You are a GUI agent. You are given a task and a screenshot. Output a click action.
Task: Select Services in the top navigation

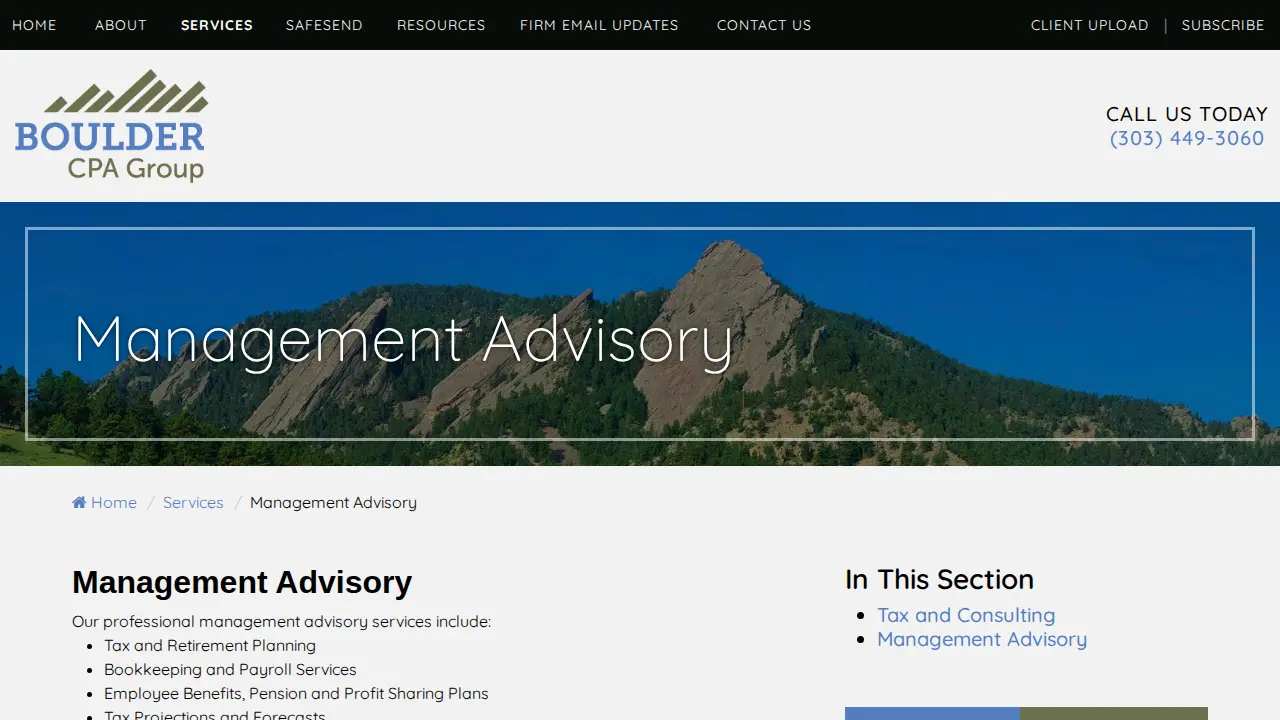(217, 25)
